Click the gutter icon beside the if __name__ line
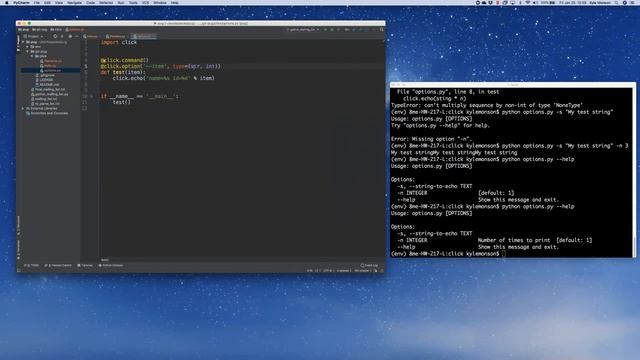This screenshot has height=360, width=640. coord(91,96)
